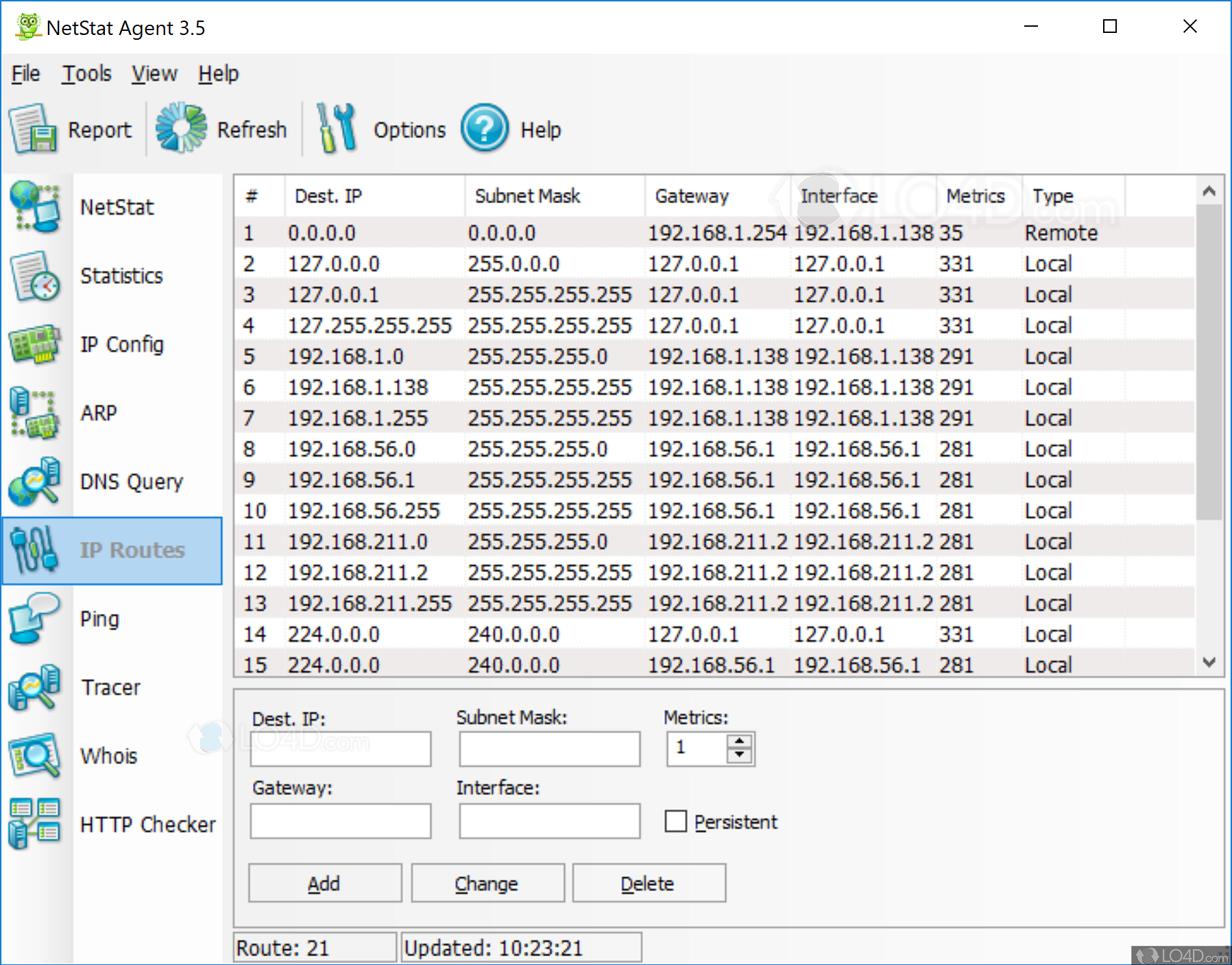This screenshot has width=1232, height=965.
Task: Launch the DNS Query tool
Action: (x=131, y=481)
